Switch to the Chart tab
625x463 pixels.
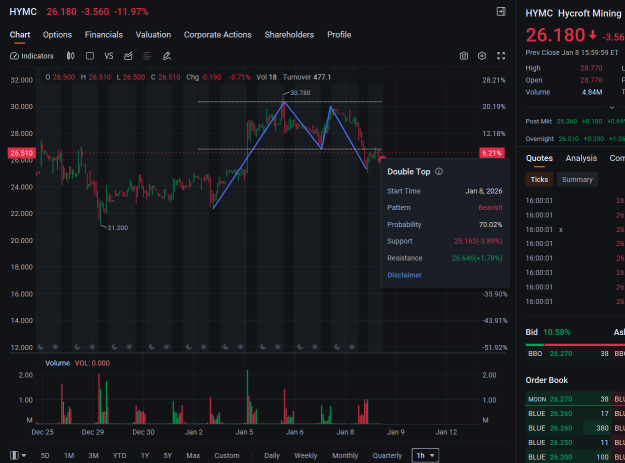tap(20, 35)
